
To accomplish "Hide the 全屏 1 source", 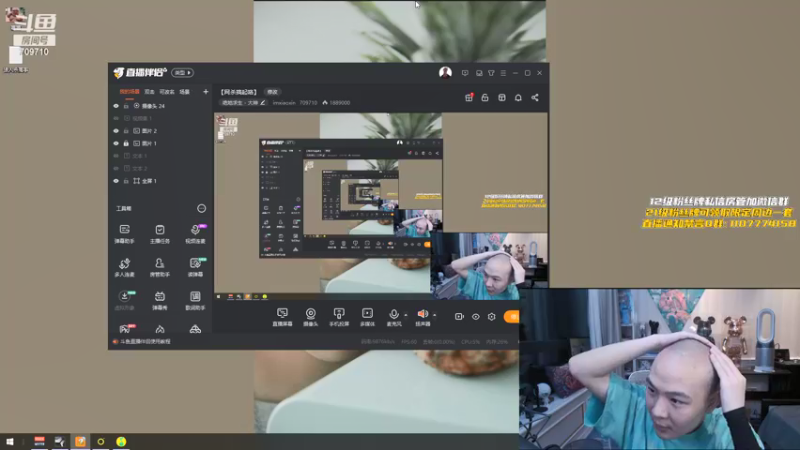I will point(116,181).
